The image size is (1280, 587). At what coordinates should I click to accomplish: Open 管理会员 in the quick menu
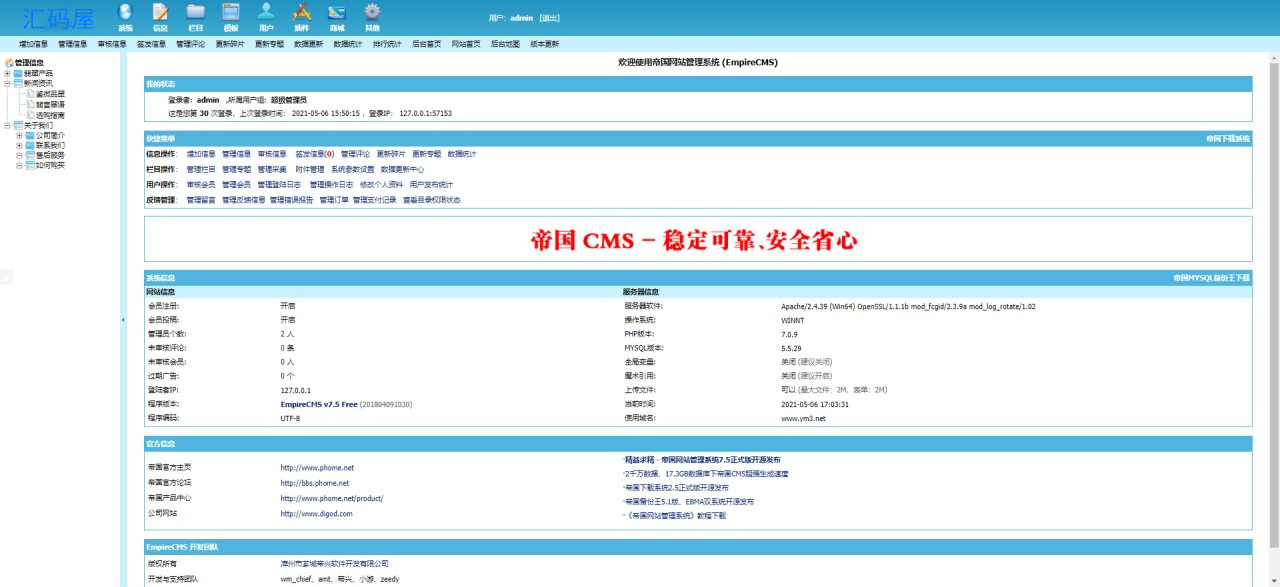pyautogui.click(x=237, y=184)
